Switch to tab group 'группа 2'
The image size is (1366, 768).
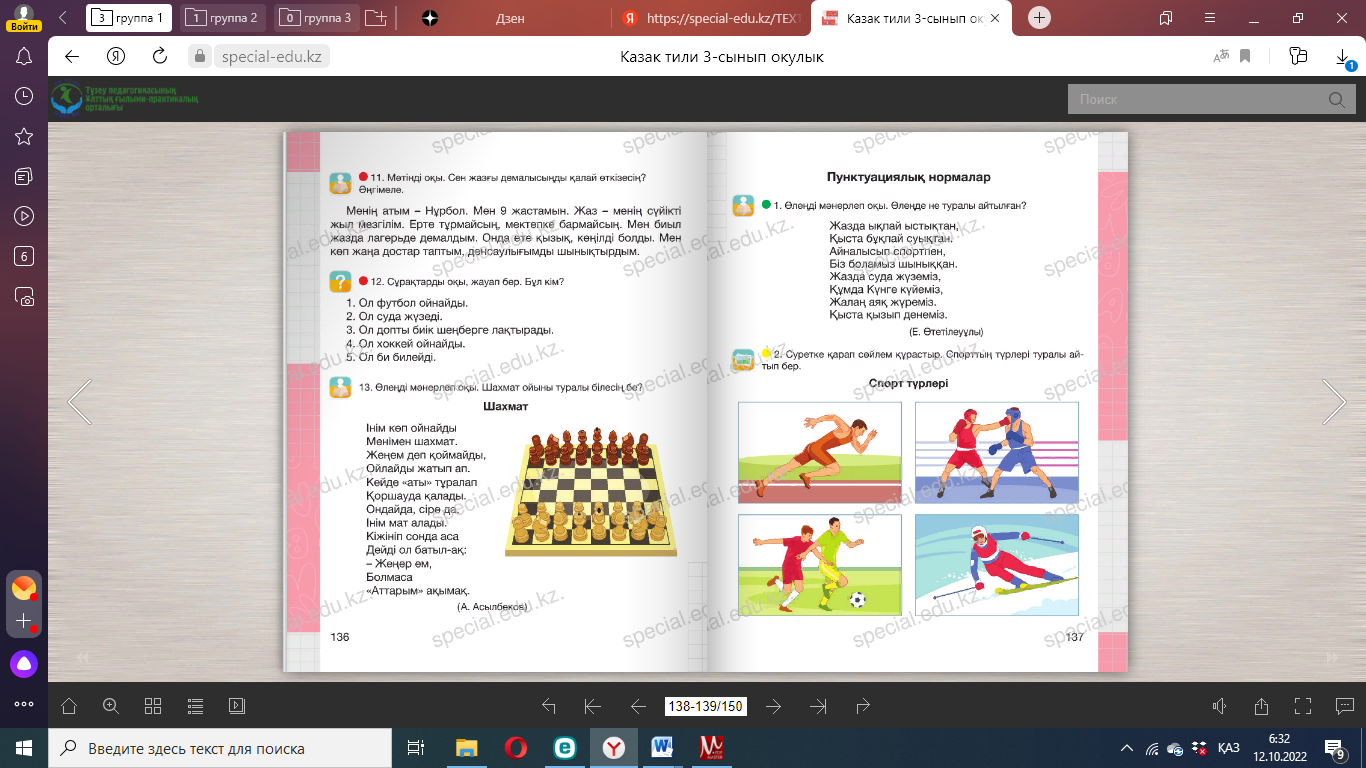pyautogui.click(x=224, y=17)
